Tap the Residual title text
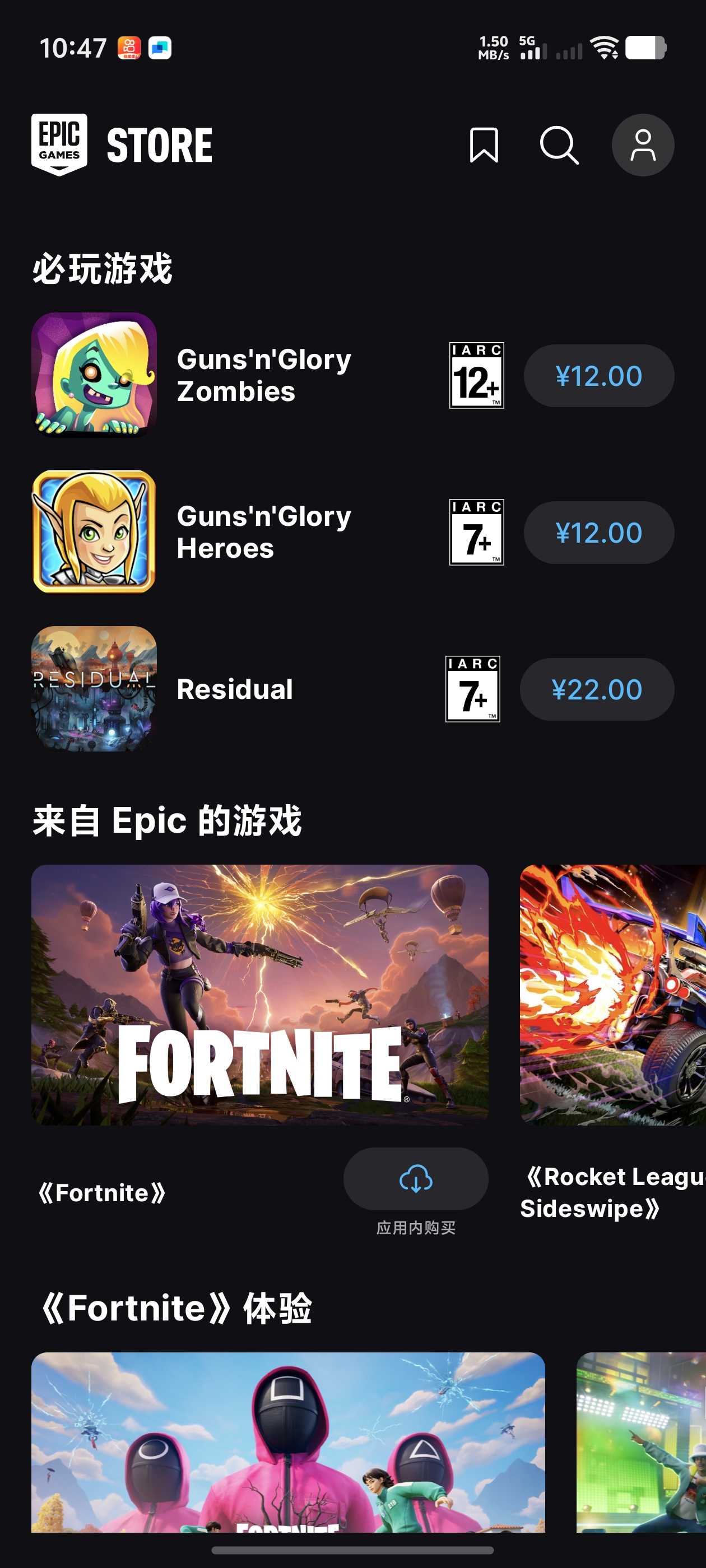The height and width of the screenshot is (1568, 706). point(235,689)
